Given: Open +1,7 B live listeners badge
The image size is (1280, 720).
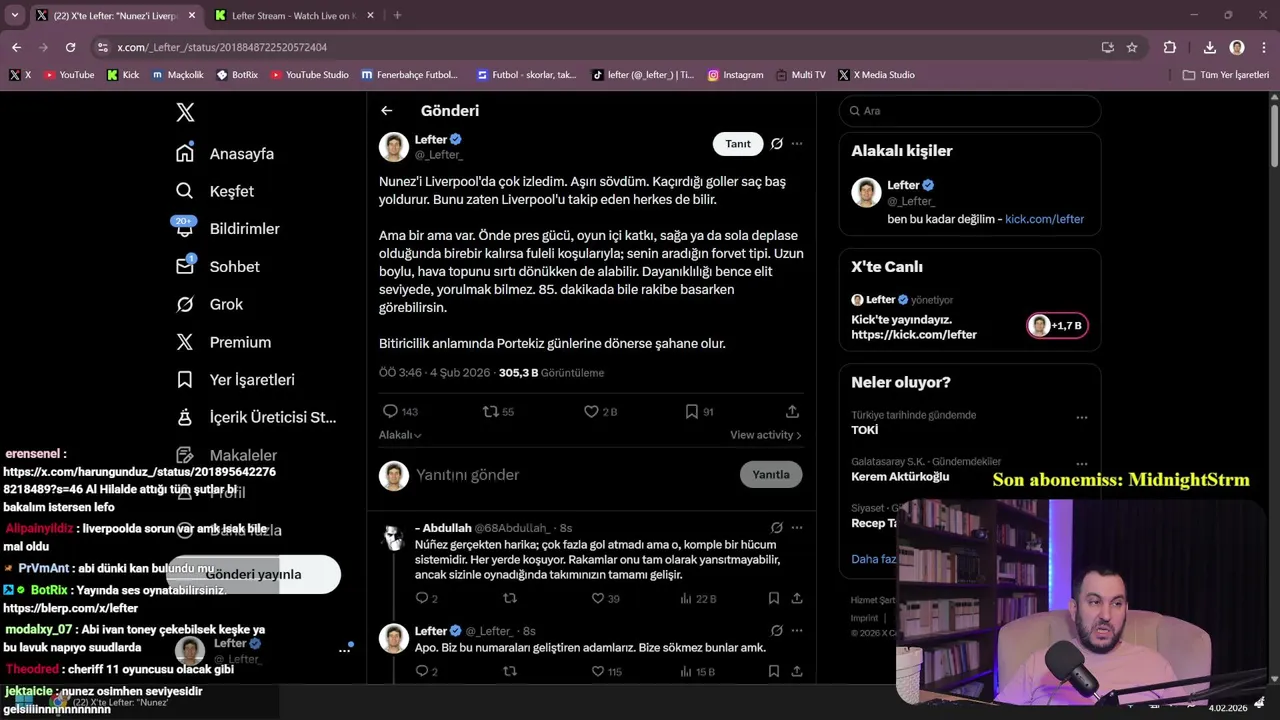Looking at the screenshot, I should point(1057,326).
